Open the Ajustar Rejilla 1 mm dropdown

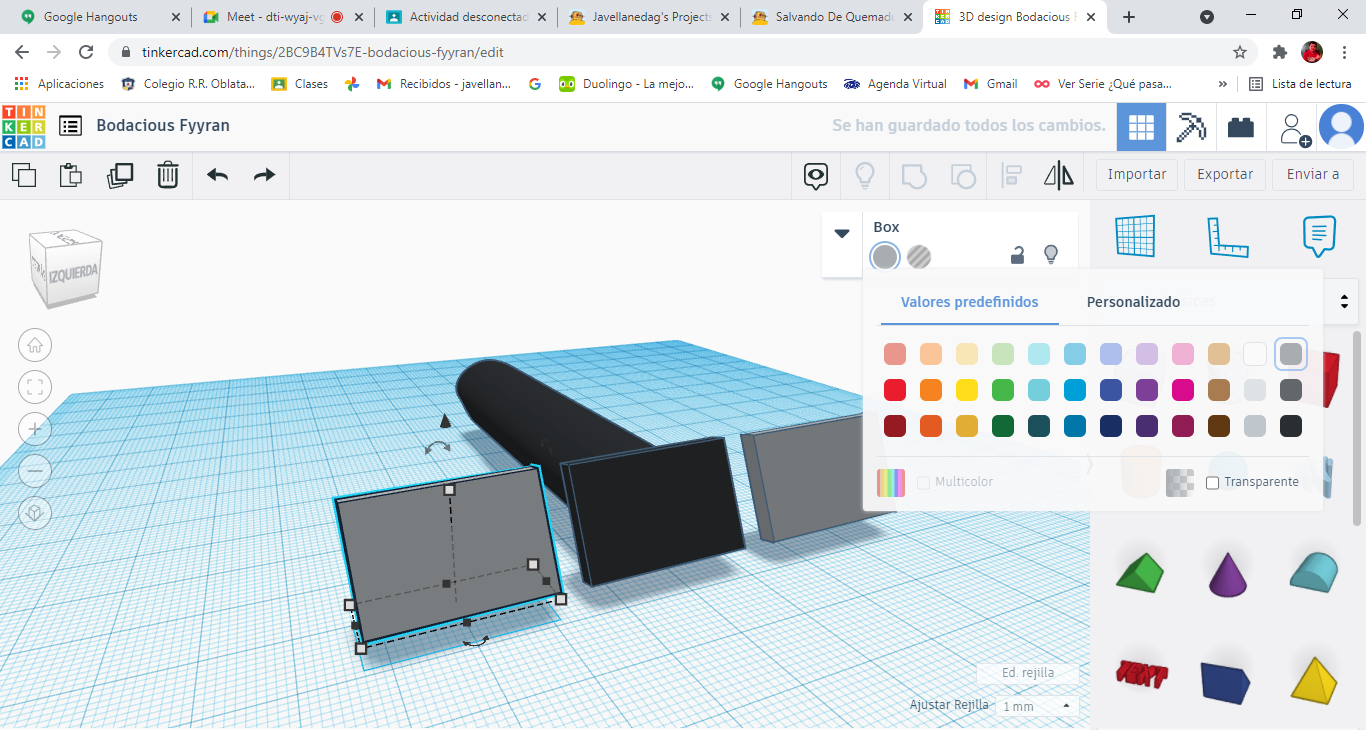tap(1037, 706)
